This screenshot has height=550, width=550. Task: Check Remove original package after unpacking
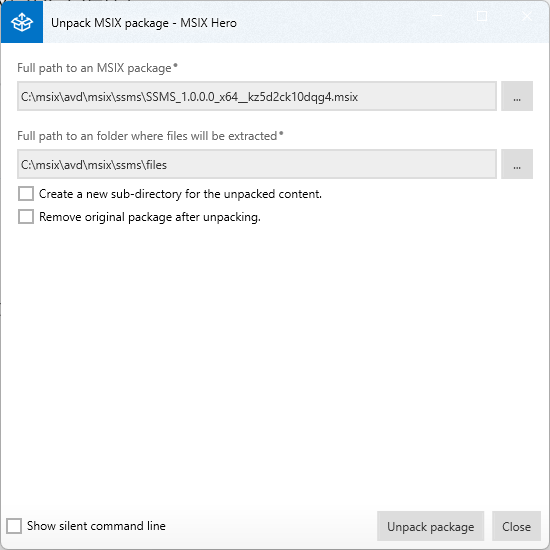tap(26, 217)
